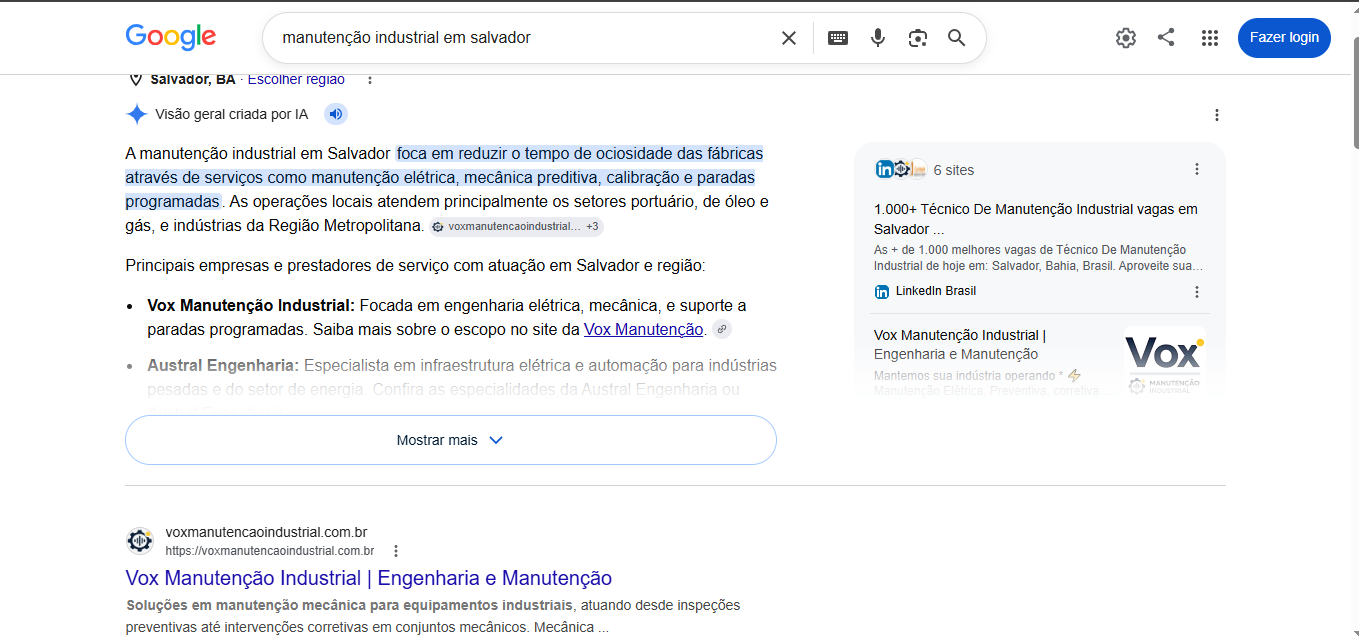Follow the Vox Manutenção inline link
The height and width of the screenshot is (639, 1359).
pyautogui.click(x=643, y=329)
